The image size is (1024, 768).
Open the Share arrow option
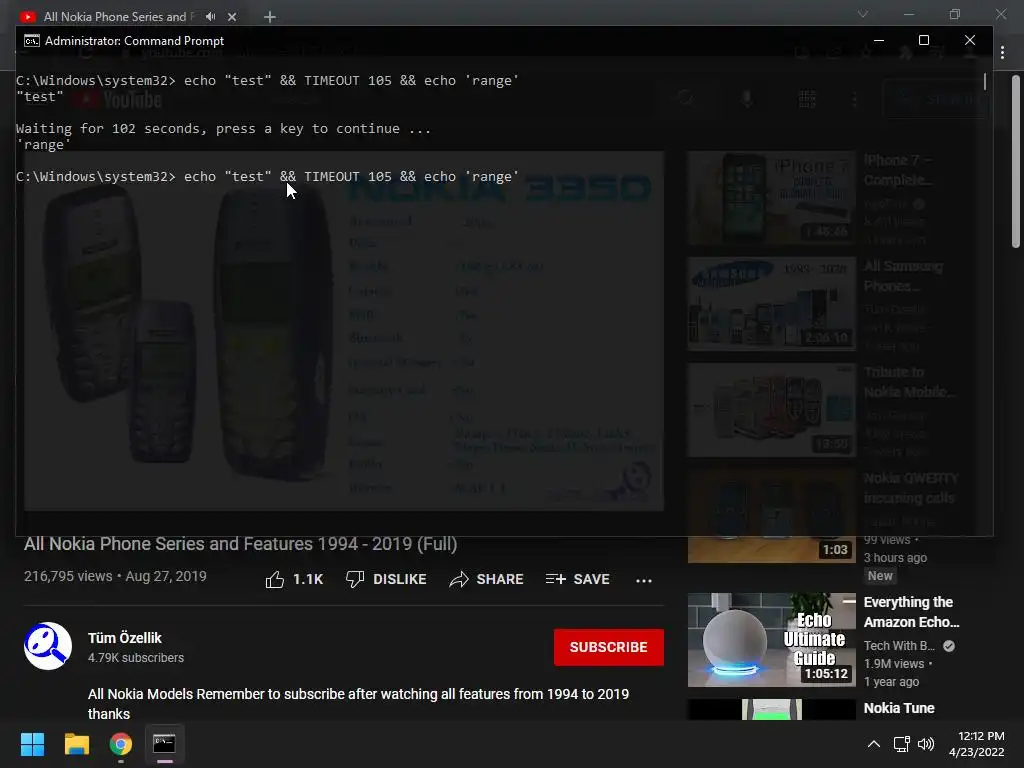(458, 579)
